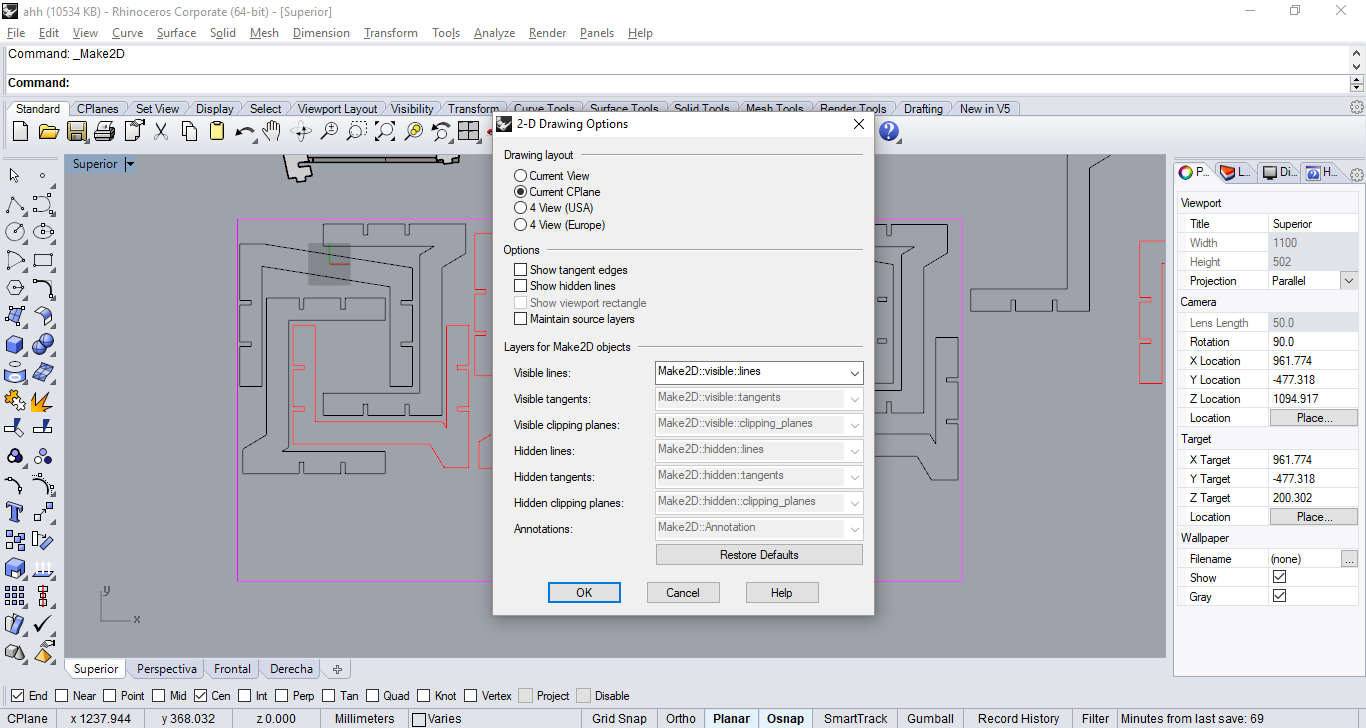Toggle Ortho mode in status bar
This screenshot has height=728, width=1366.
pyautogui.click(x=681, y=719)
